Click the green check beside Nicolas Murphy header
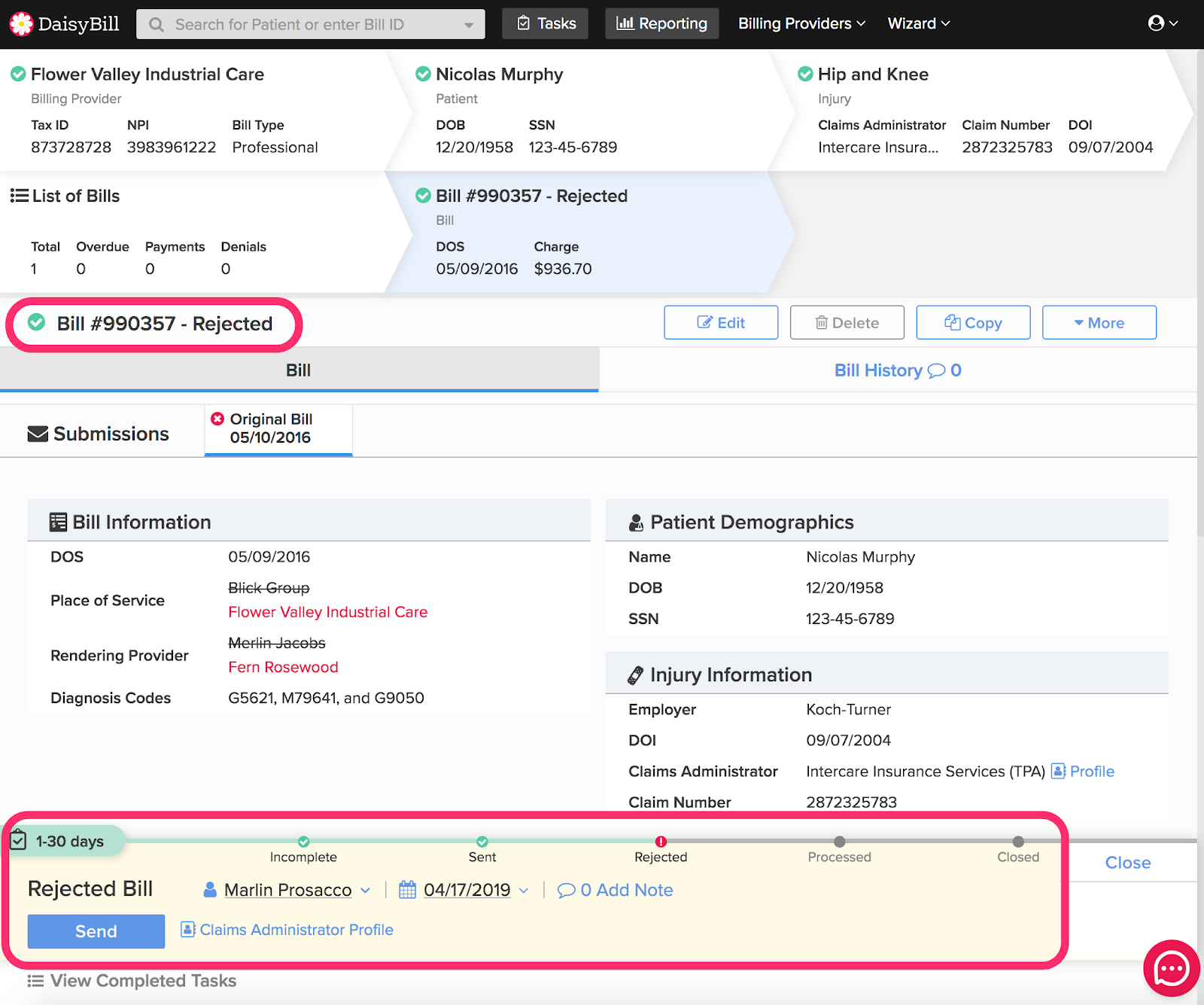This screenshot has width=1204, height=1005. [x=423, y=74]
